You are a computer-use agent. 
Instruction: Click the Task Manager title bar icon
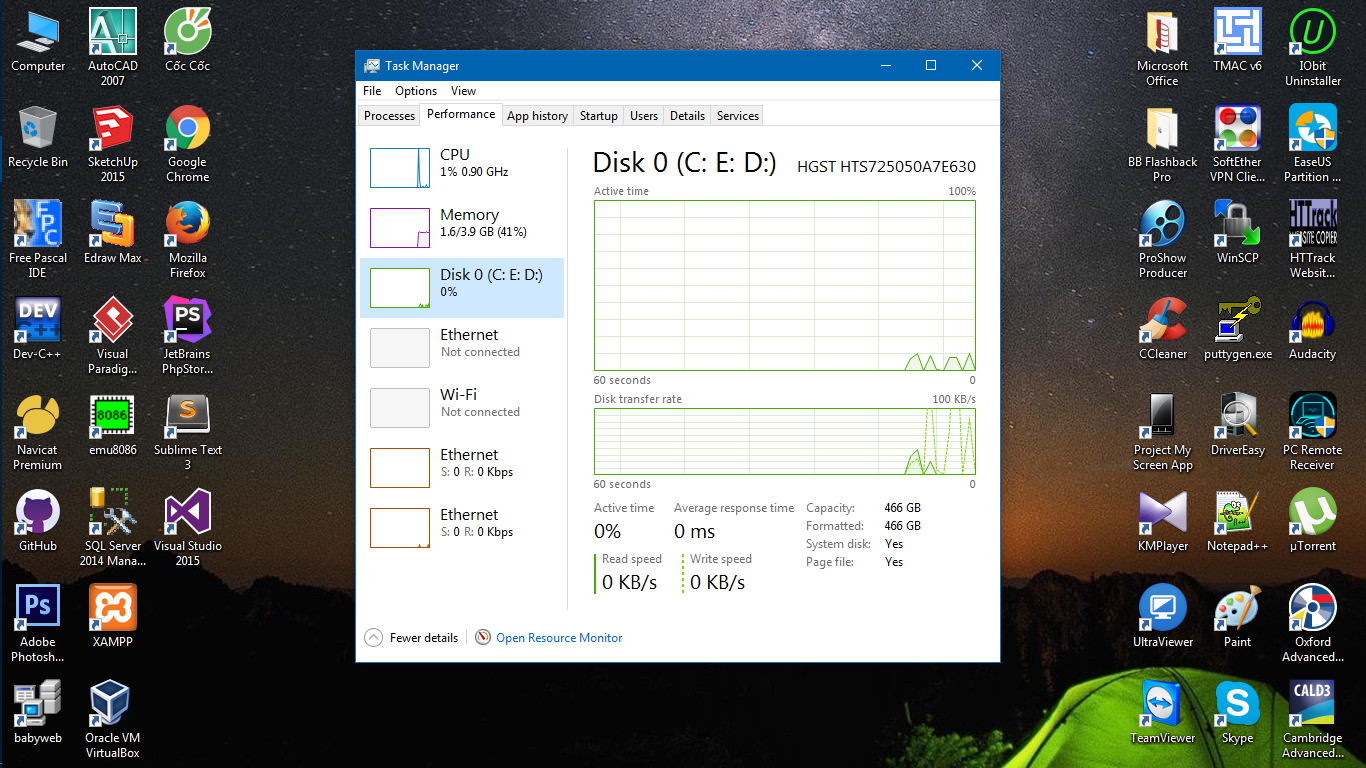(372, 66)
